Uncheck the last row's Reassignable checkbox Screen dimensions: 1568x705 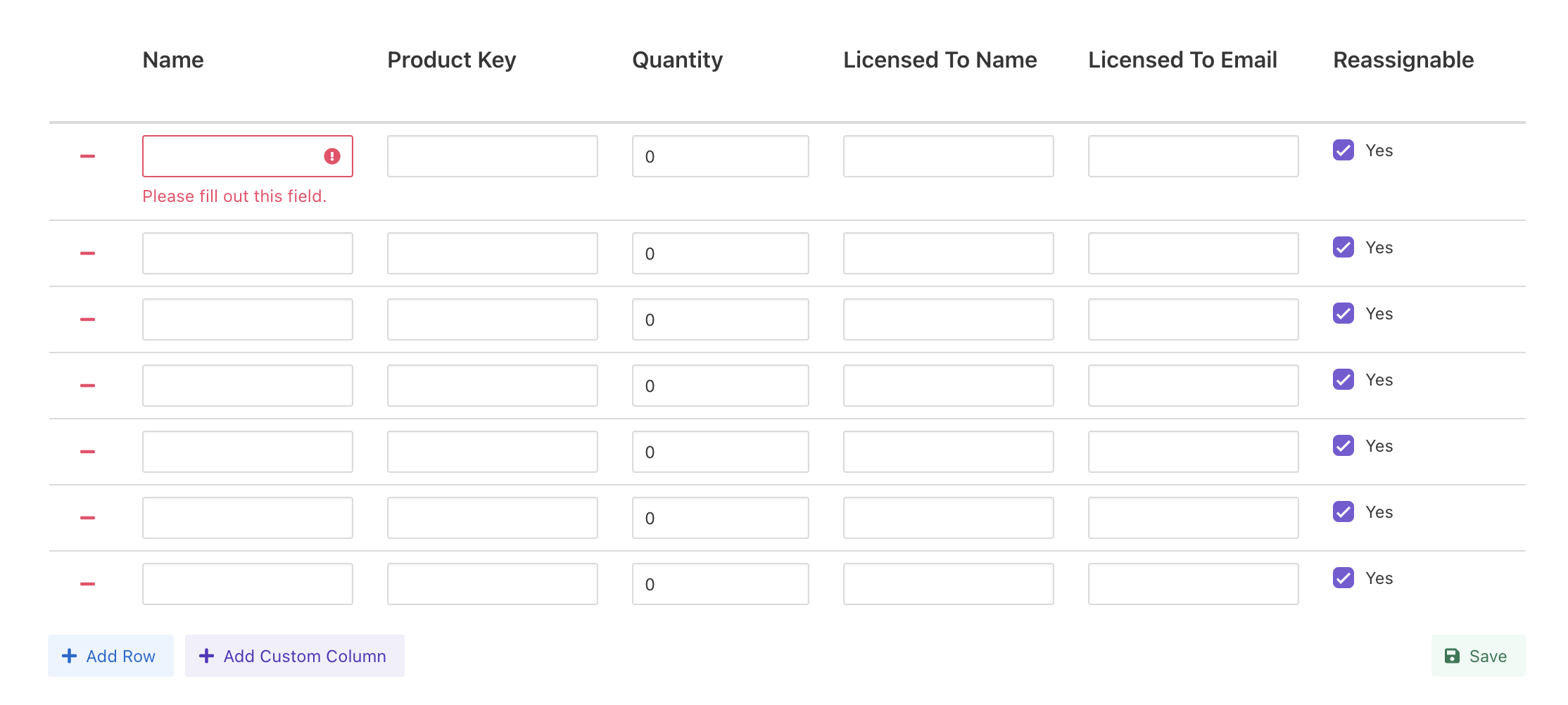[1343, 578]
